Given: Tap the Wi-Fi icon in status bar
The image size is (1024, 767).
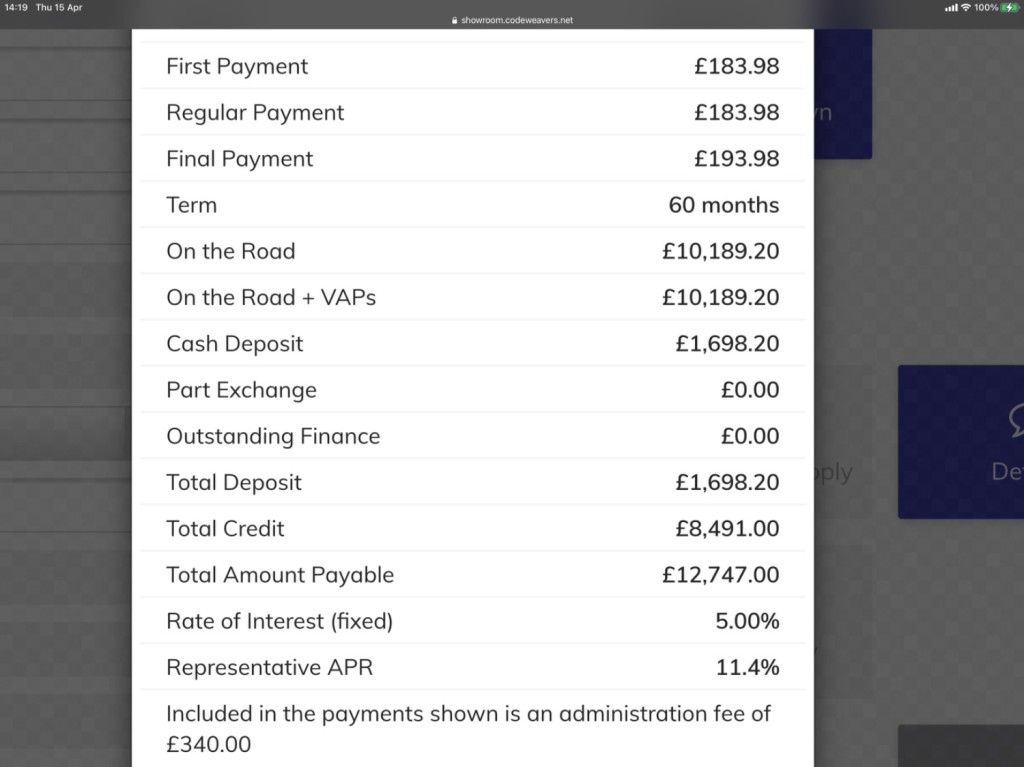Looking at the screenshot, I should (x=965, y=7).
